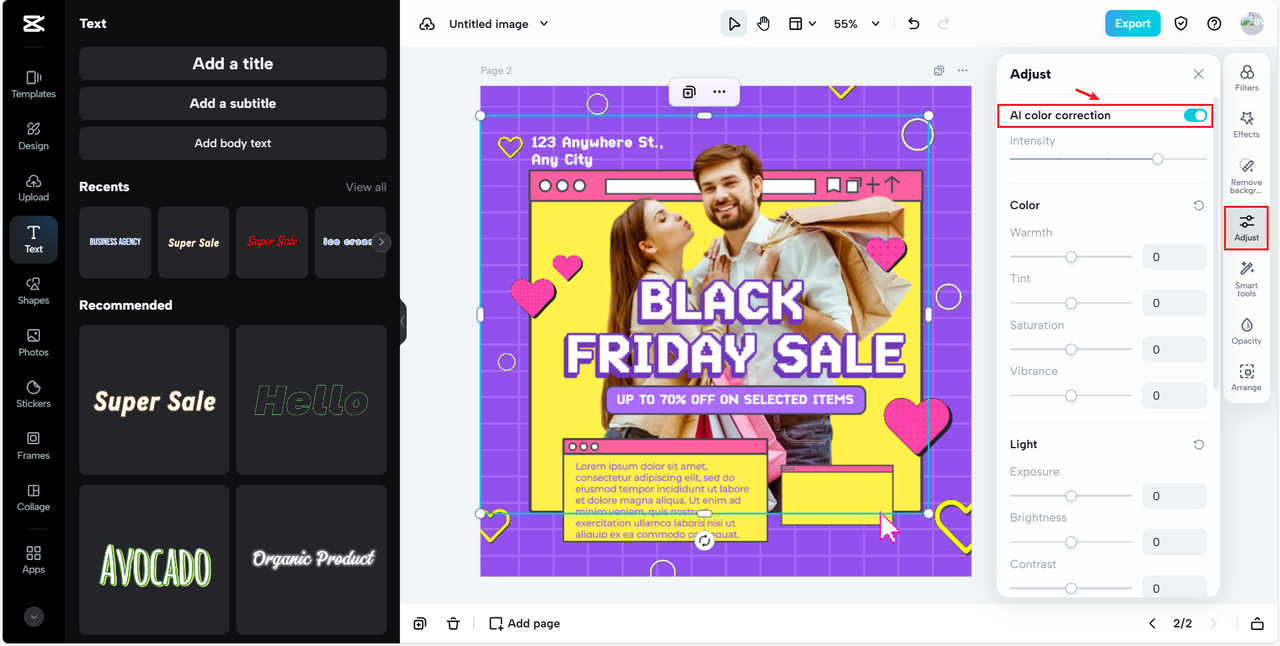
Task: Click the Export button
Action: pos(1133,24)
